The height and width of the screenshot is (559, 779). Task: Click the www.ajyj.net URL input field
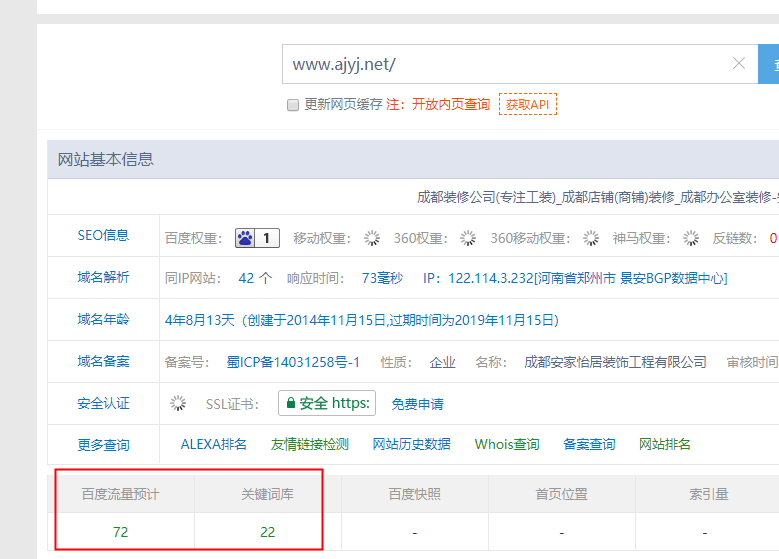[505, 64]
